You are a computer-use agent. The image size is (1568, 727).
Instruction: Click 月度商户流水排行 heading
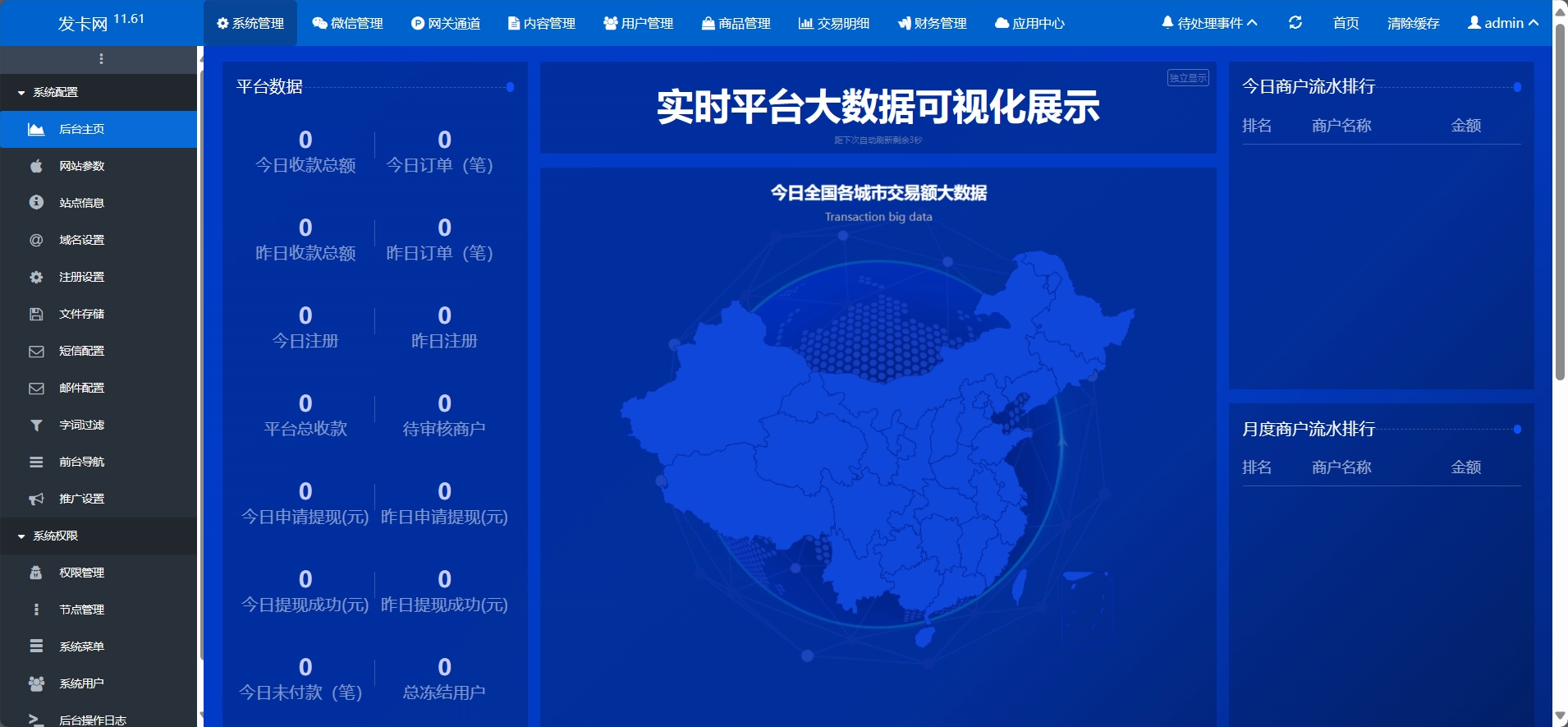[1309, 429]
